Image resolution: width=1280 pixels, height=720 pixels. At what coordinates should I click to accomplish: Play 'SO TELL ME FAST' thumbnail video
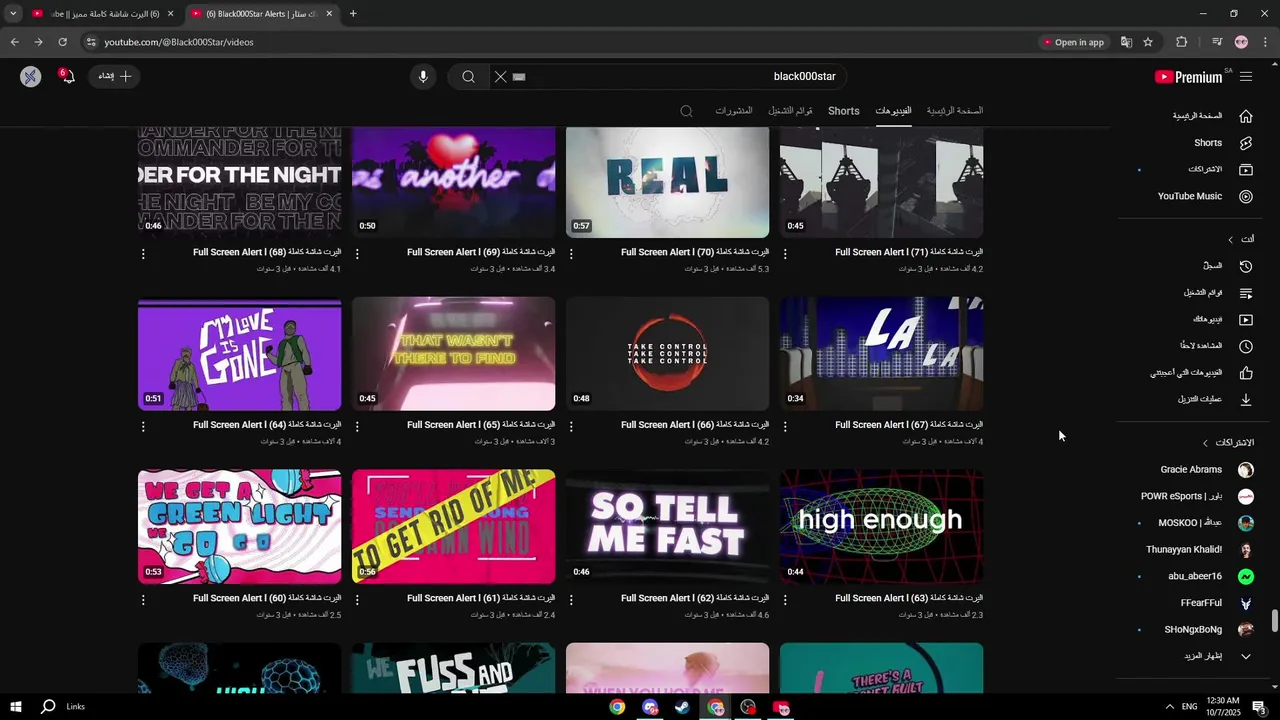(667, 527)
